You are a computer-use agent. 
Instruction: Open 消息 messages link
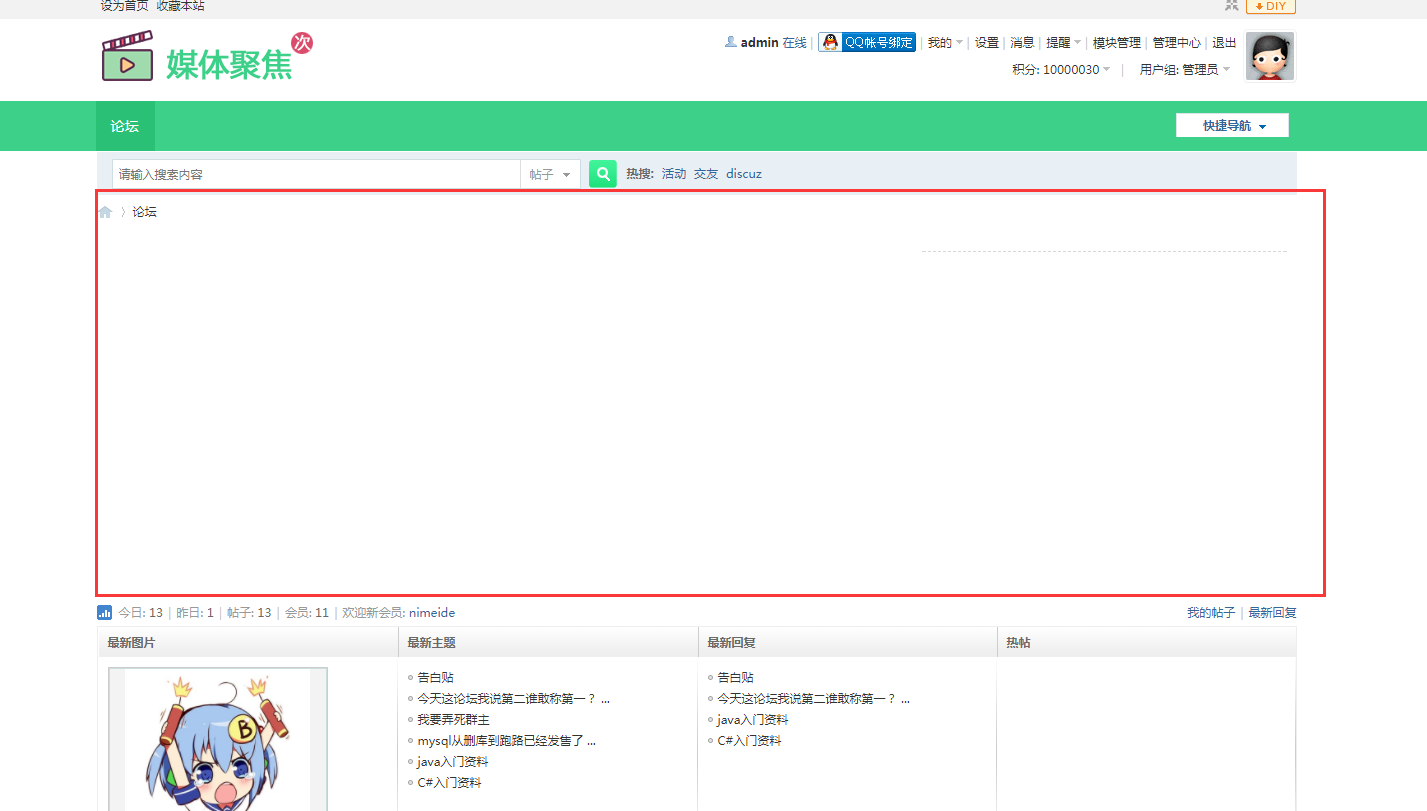(x=1022, y=43)
